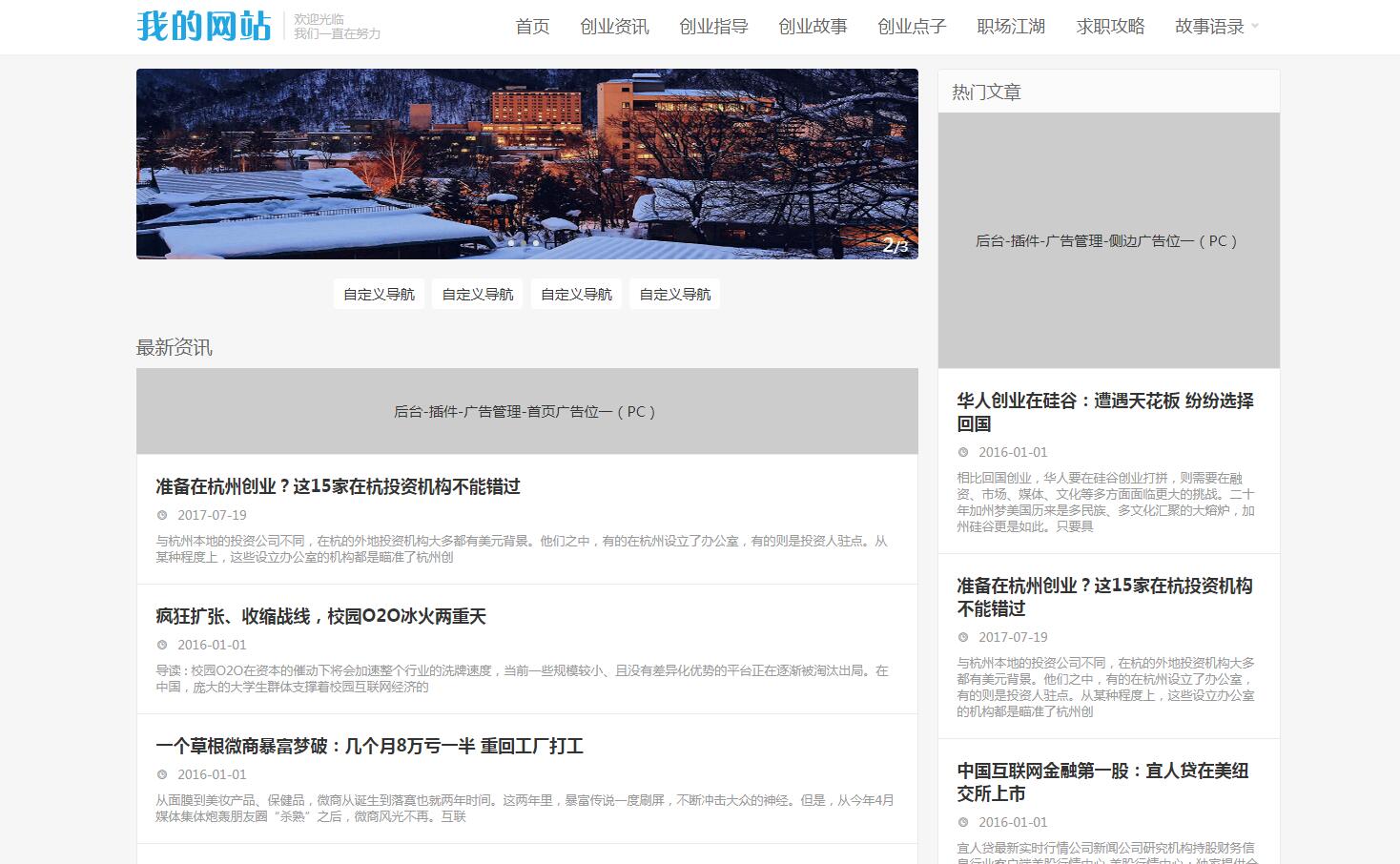1400x864 pixels.
Task: Click the clock icon beside 华人创业在硅谷 date
Action: tap(962, 452)
